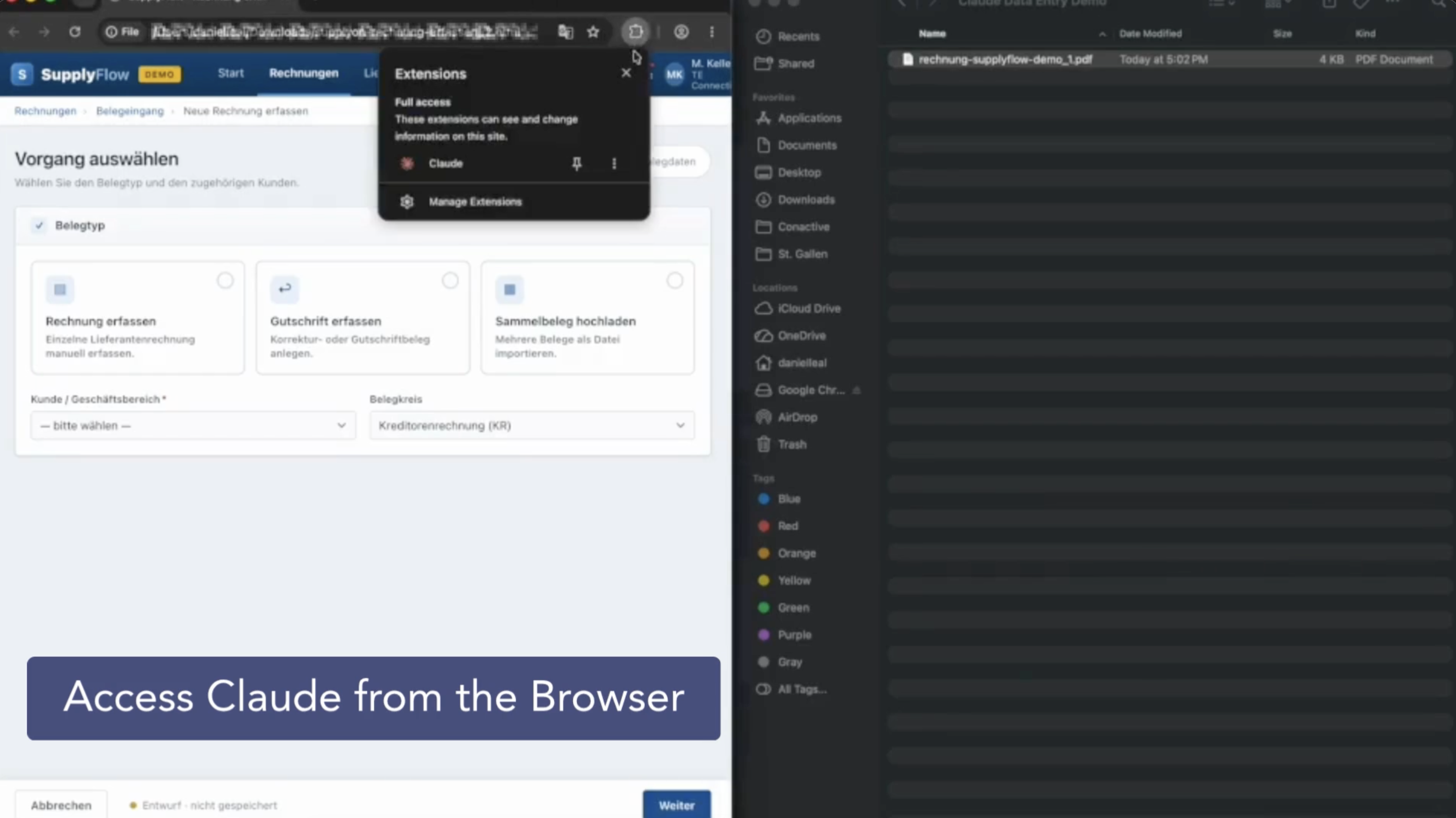Click the Rechnung erfassen card icon
Screen dimensions: 1456x818
pyautogui.click(x=59, y=289)
